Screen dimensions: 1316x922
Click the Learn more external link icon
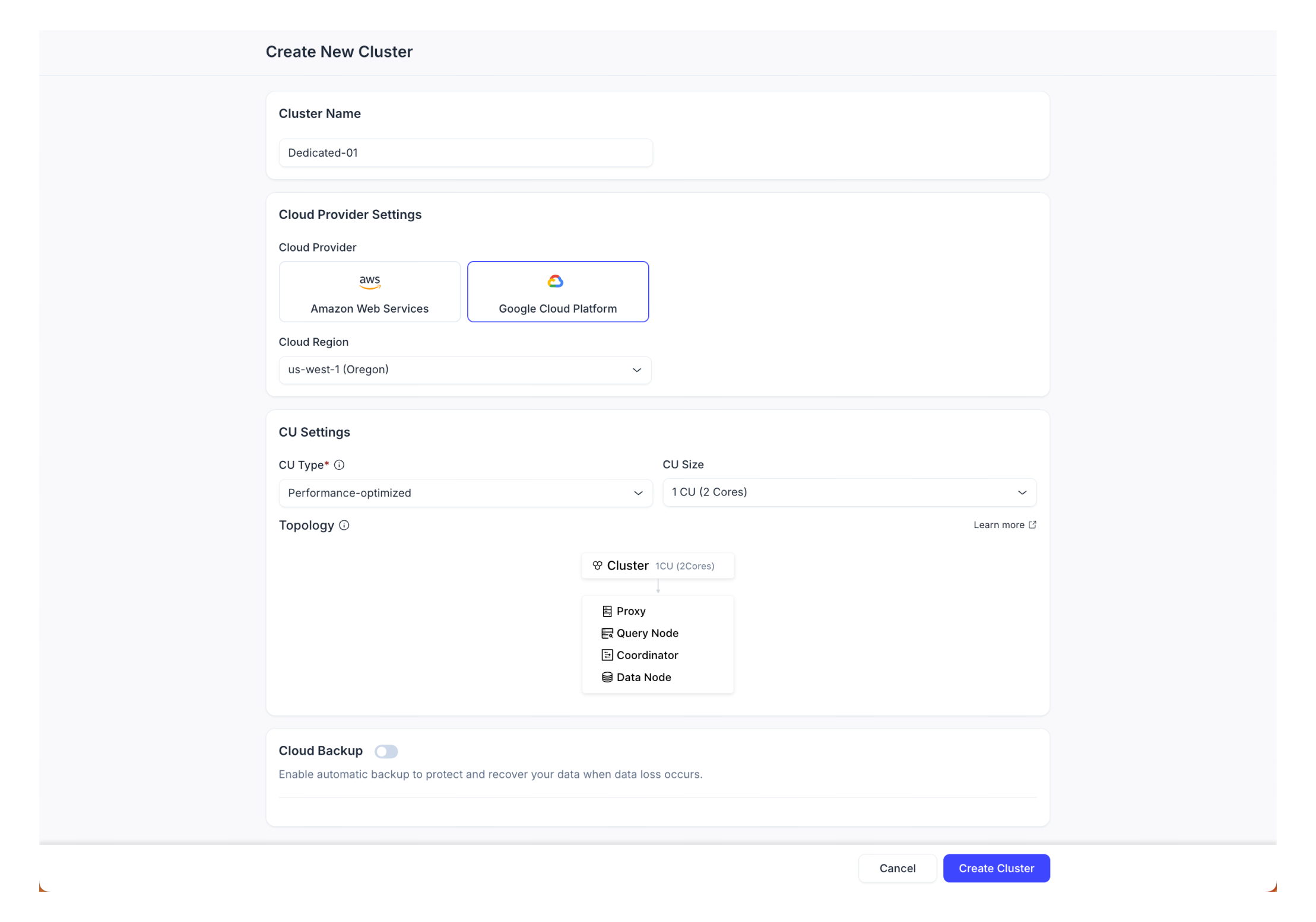[x=1032, y=524]
